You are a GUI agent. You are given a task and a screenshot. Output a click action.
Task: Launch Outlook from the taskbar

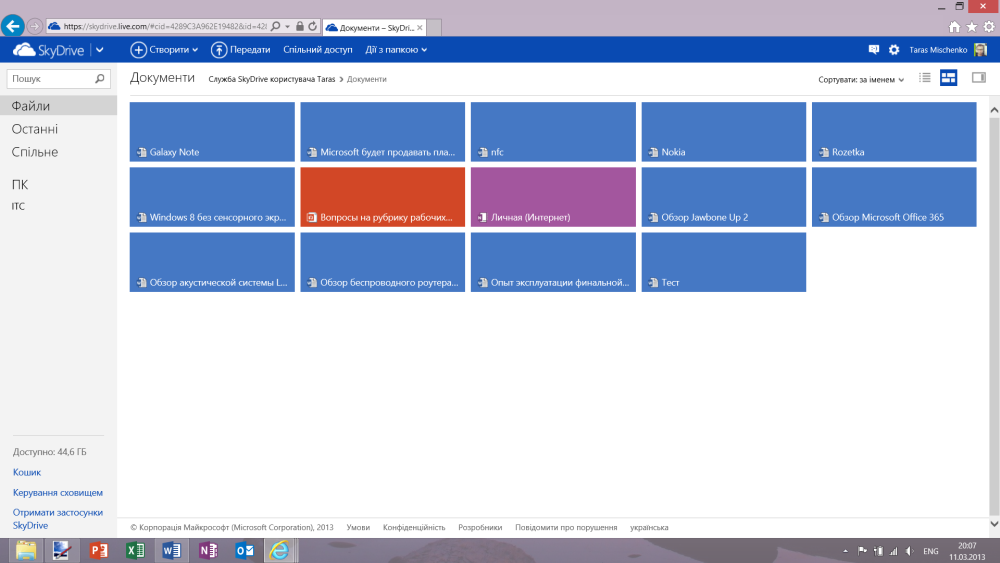point(244,550)
